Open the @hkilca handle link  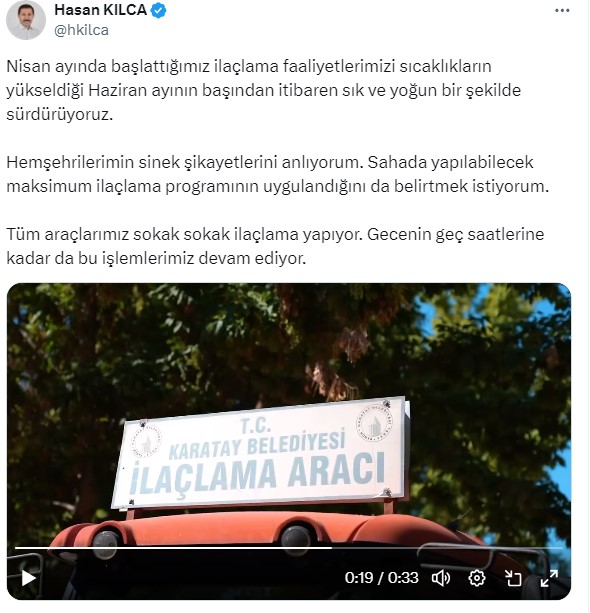pyautogui.click(x=81, y=30)
